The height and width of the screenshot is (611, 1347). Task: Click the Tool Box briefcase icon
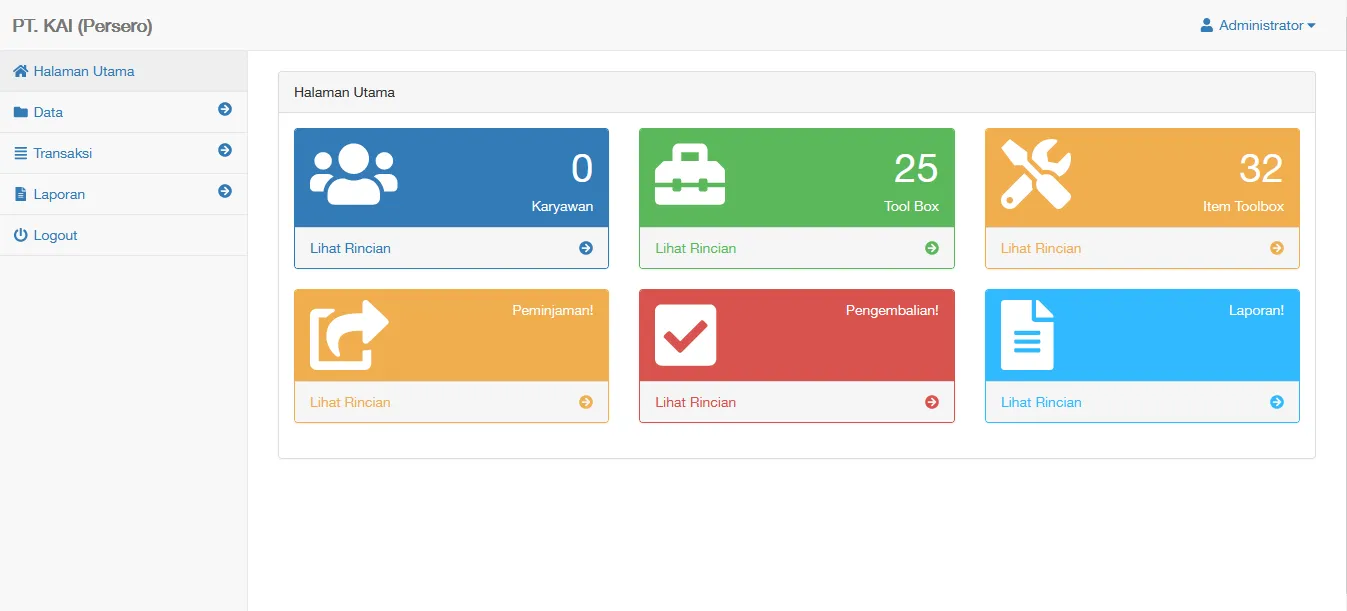pos(690,175)
